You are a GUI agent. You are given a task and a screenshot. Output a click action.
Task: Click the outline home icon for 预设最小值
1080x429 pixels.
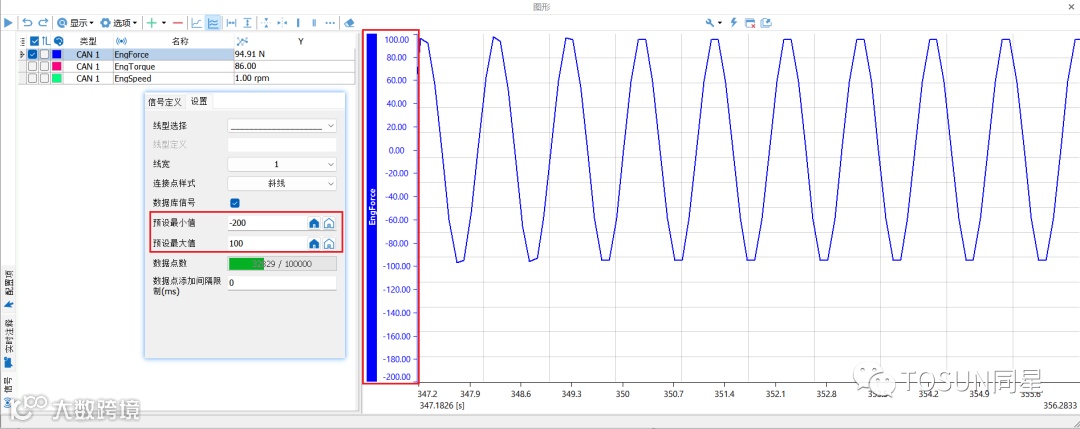point(329,223)
